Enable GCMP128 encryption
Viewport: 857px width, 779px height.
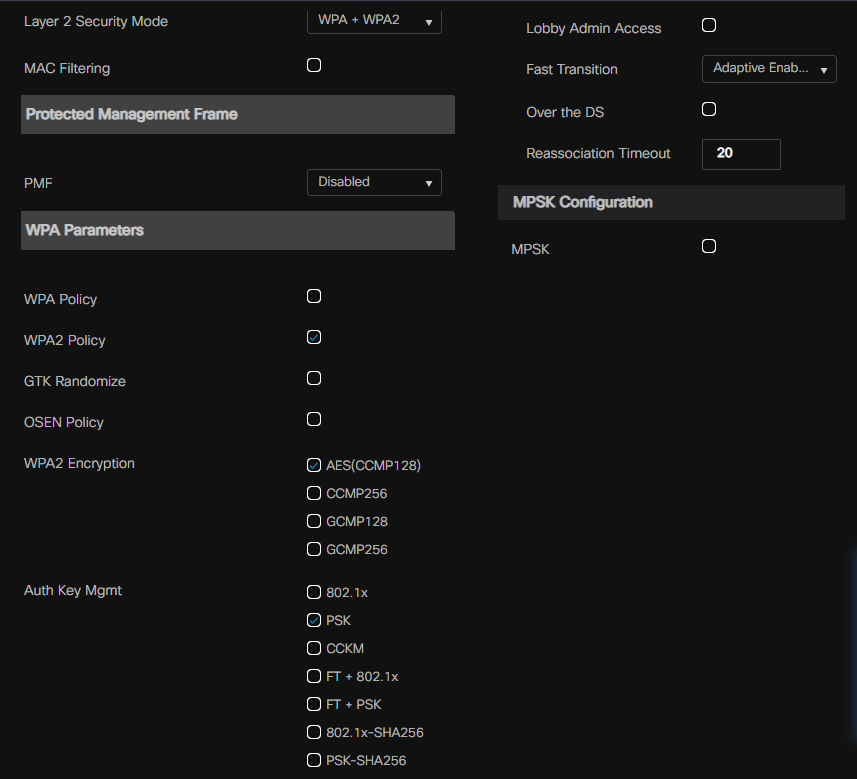314,521
